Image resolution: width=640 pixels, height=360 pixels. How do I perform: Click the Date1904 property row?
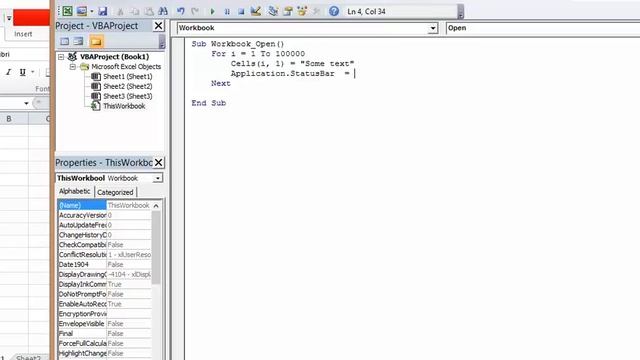104,264
